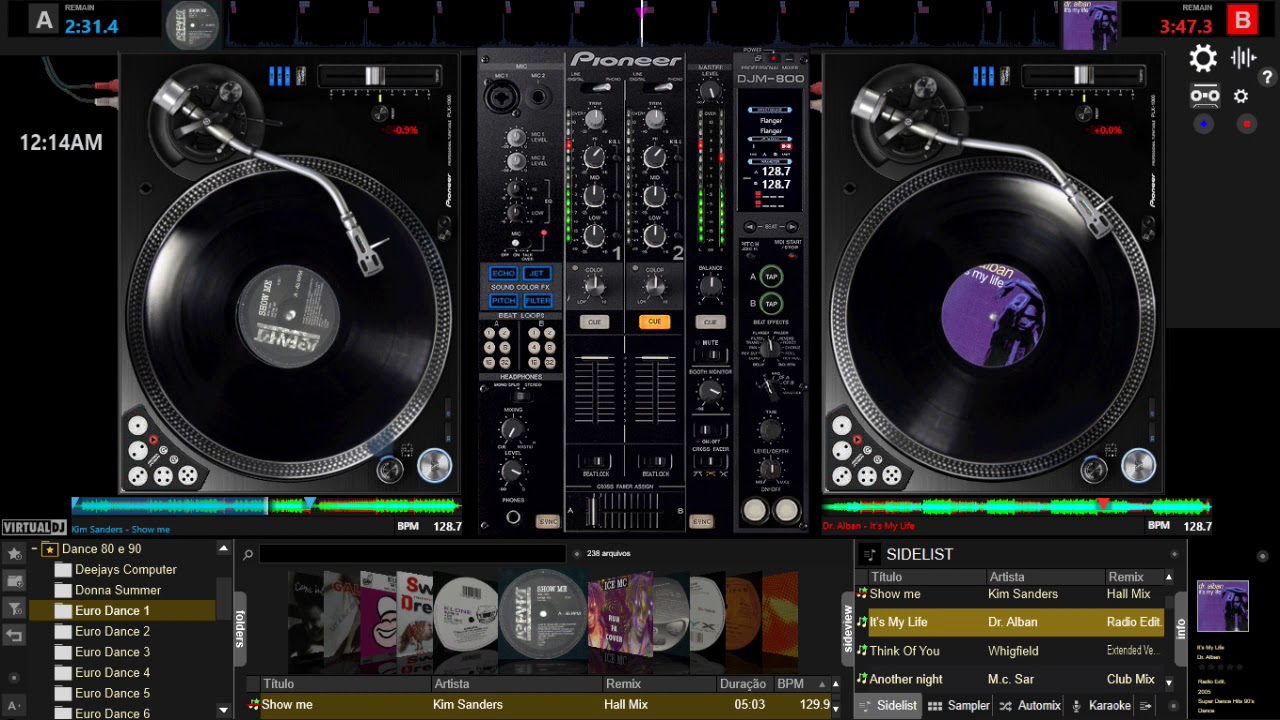Viewport: 1280px width, 720px height.
Task: Toggle the JET sound color effect
Action: point(537,273)
